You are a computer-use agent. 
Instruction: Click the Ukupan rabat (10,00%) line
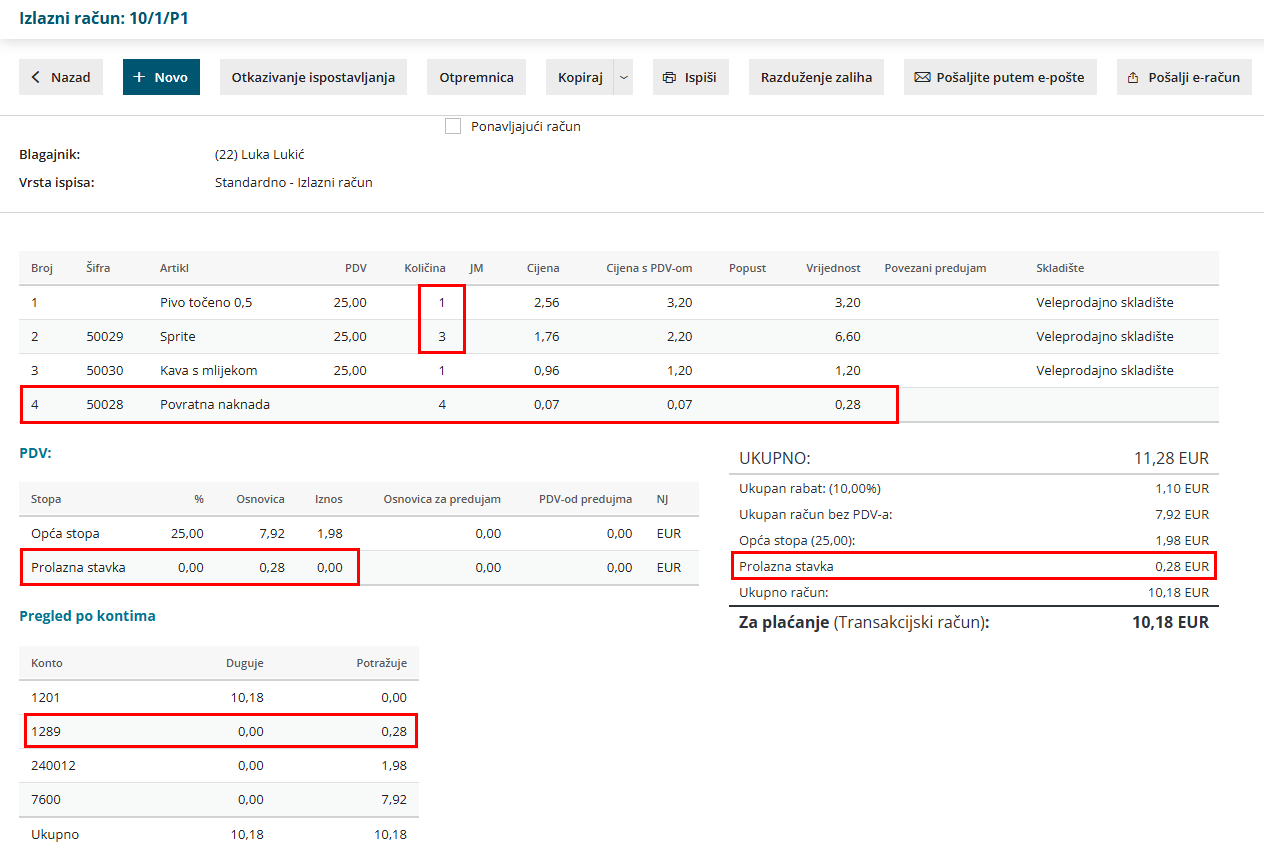[974, 488]
